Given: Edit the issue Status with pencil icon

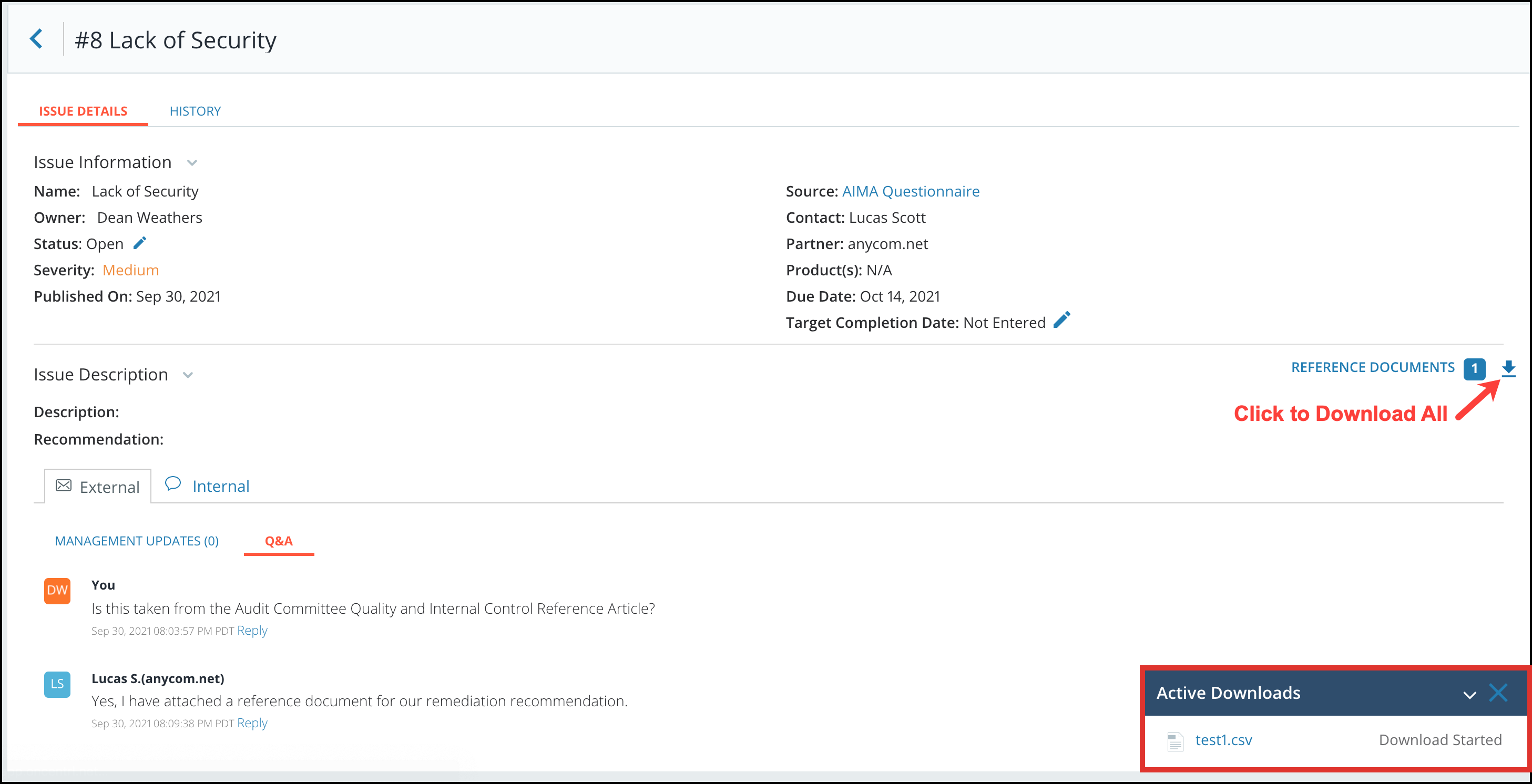Looking at the screenshot, I should click(x=140, y=243).
